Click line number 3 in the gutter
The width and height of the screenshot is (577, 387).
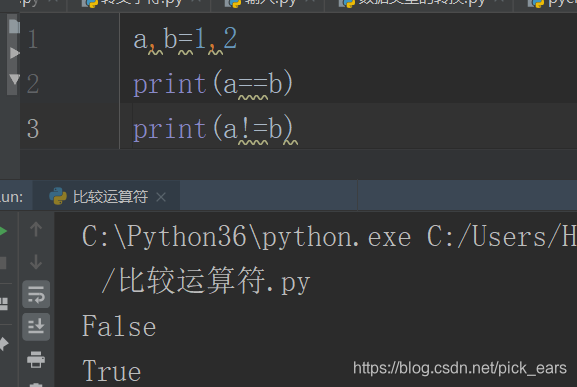point(33,129)
